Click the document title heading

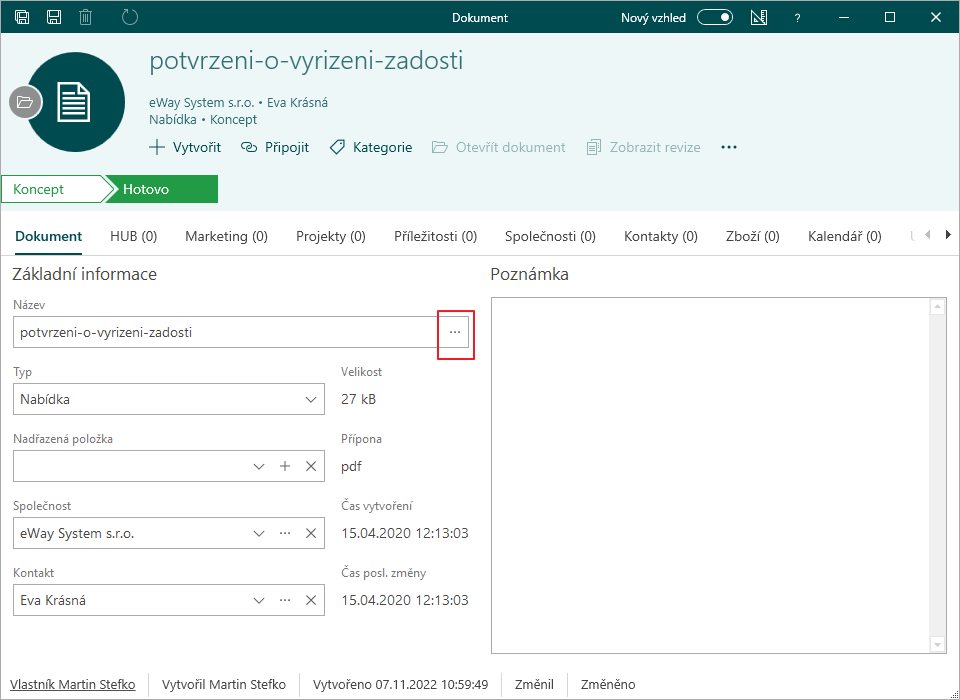pos(306,61)
